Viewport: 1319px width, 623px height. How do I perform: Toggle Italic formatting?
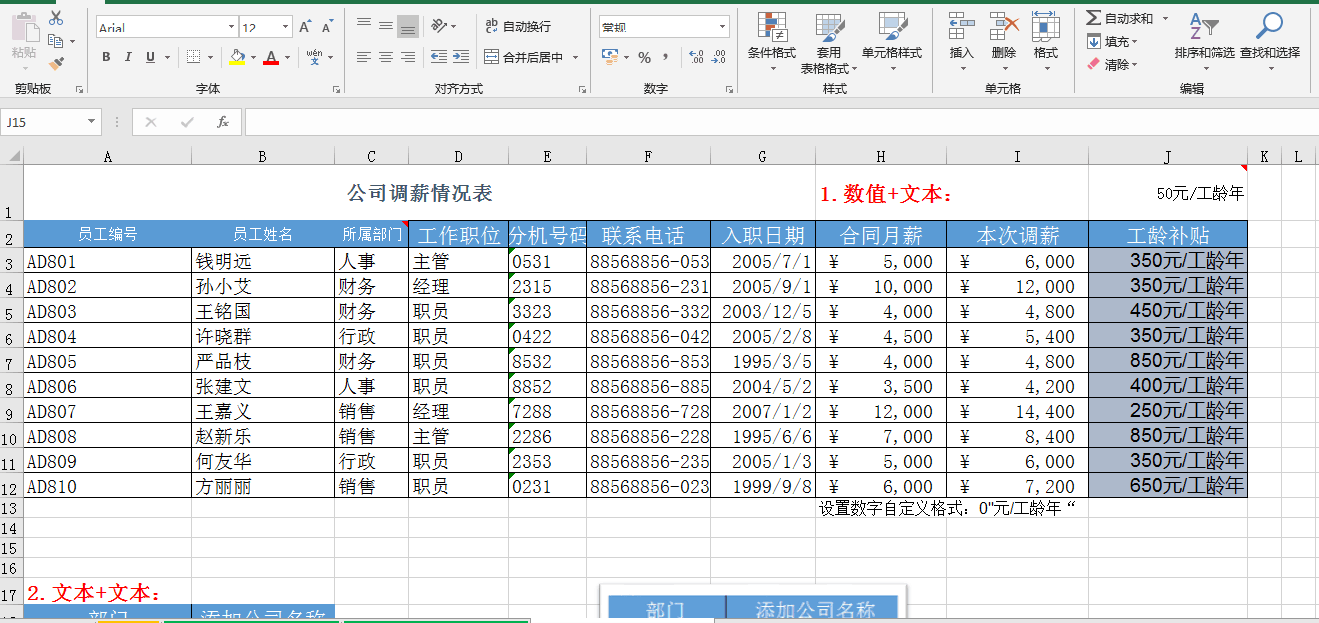pos(129,57)
